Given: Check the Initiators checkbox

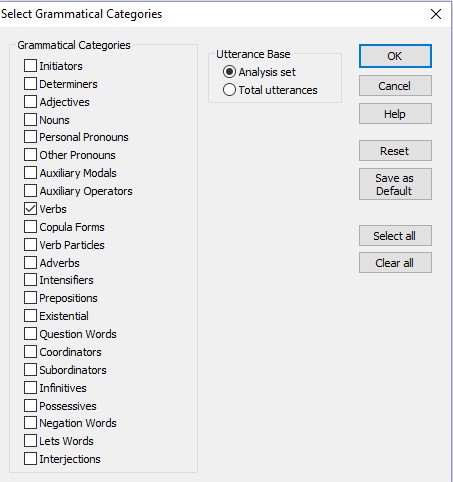Looking at the screenshot, I should (30, 66).
